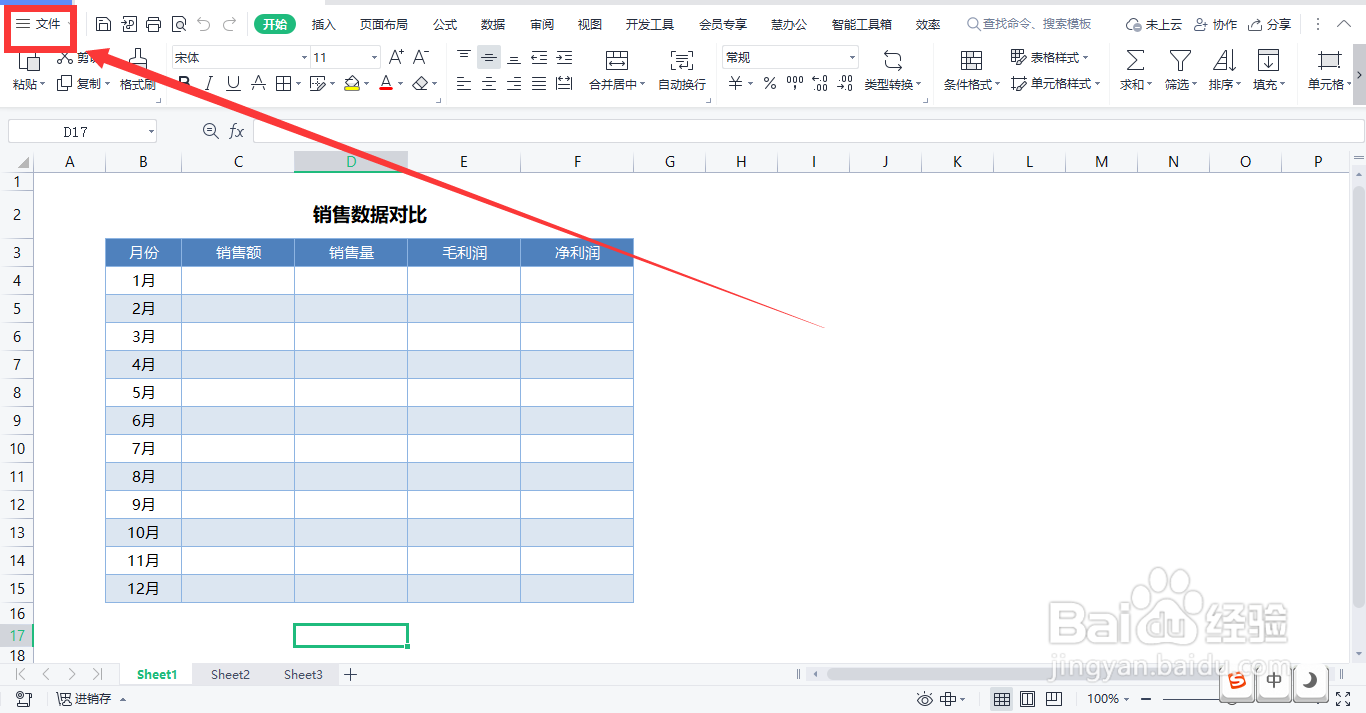Open the font size dropdown
The width and height of the screenshot is (1366, 713).
(374, 58)
